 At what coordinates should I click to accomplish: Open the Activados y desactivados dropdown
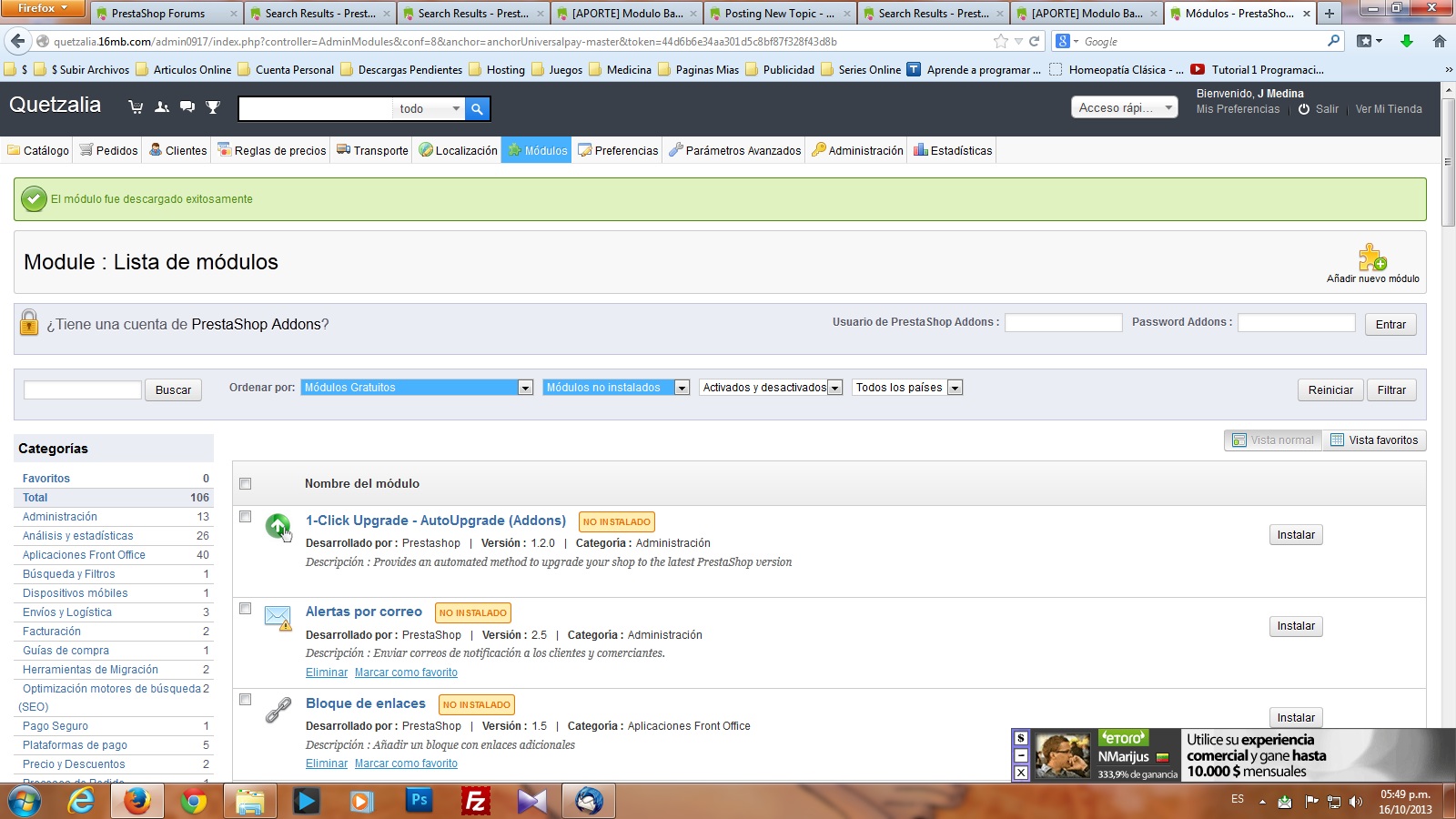[771, 388]
